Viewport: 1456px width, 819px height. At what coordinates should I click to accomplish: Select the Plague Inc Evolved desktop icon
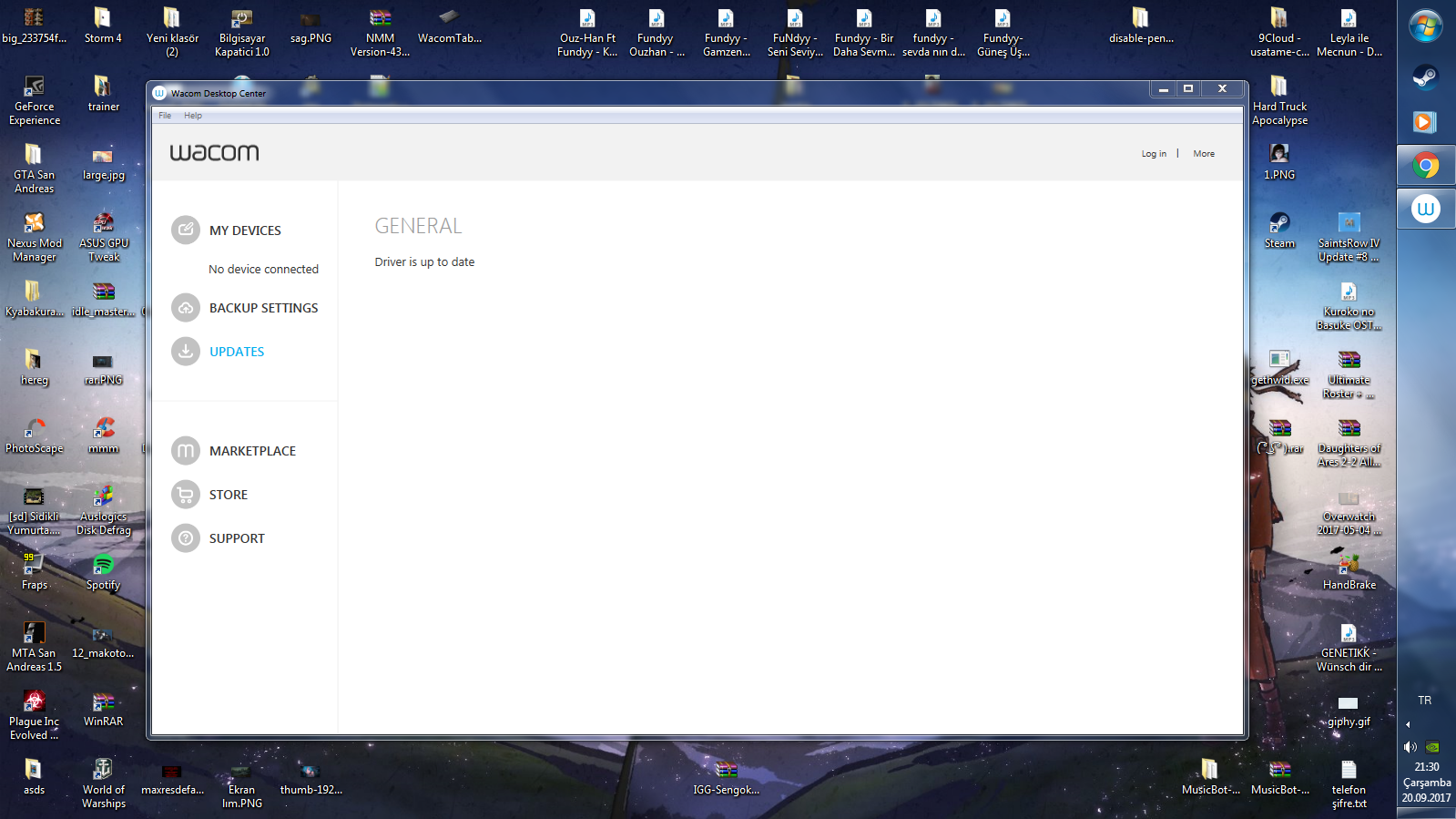pyautogui.click(x=35, y=715)
